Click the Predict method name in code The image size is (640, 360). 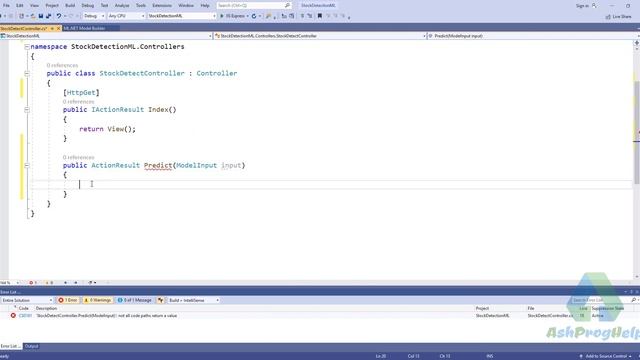pyautogui.click(x=158, y=165)
